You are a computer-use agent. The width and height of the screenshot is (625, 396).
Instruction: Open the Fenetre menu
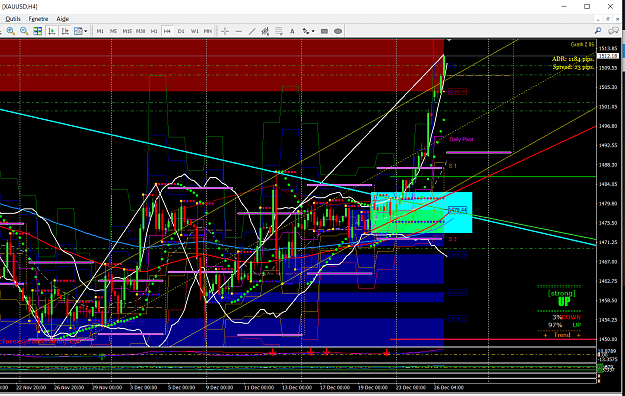coord(38,19)
